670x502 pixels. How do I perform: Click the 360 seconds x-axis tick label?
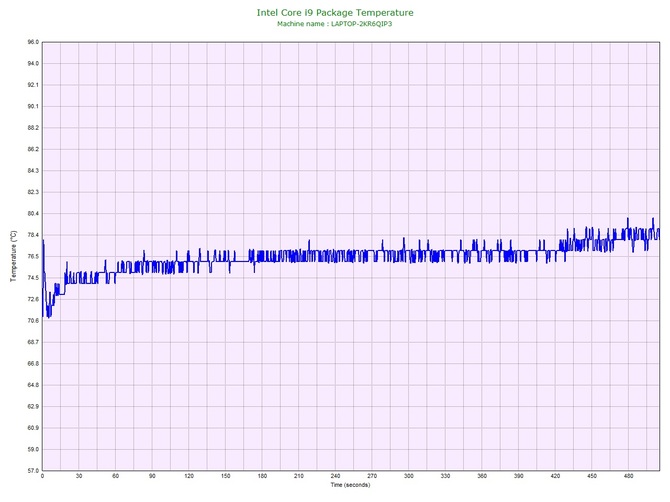coord(482,476)
